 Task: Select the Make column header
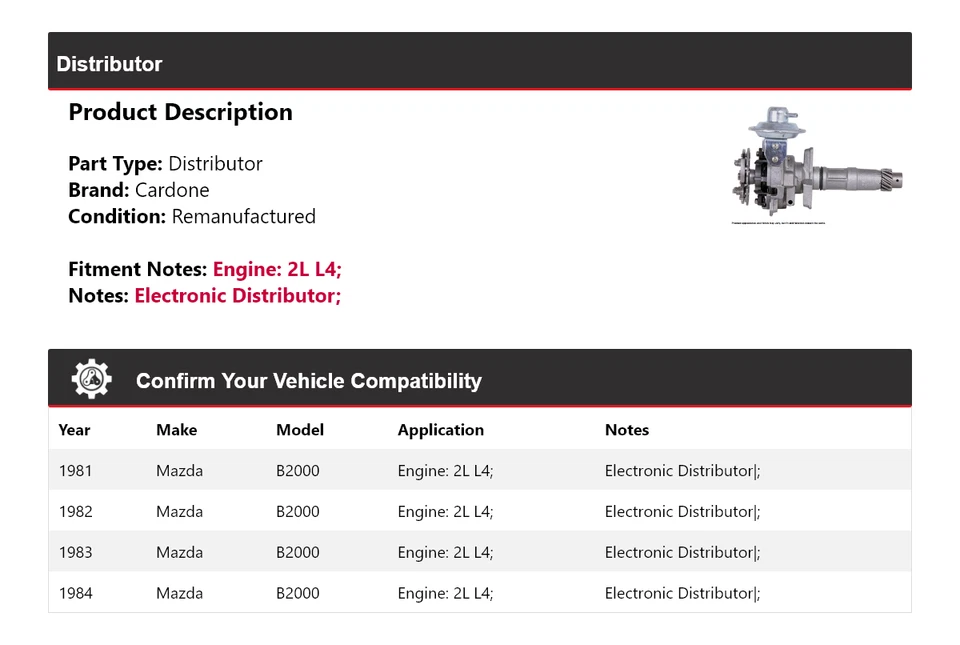[176, 430]
